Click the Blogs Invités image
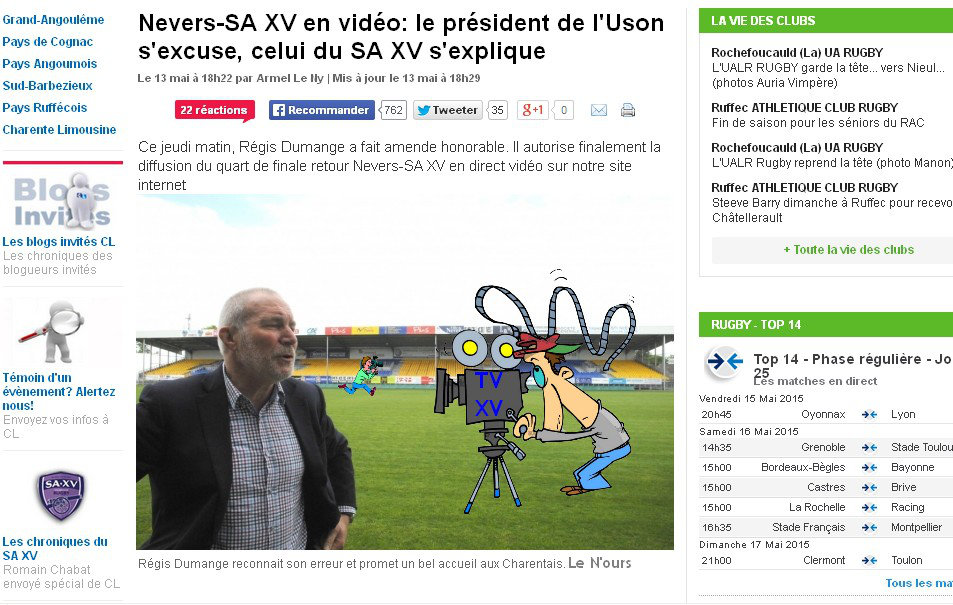953x605 pixels. click(62, 201)
